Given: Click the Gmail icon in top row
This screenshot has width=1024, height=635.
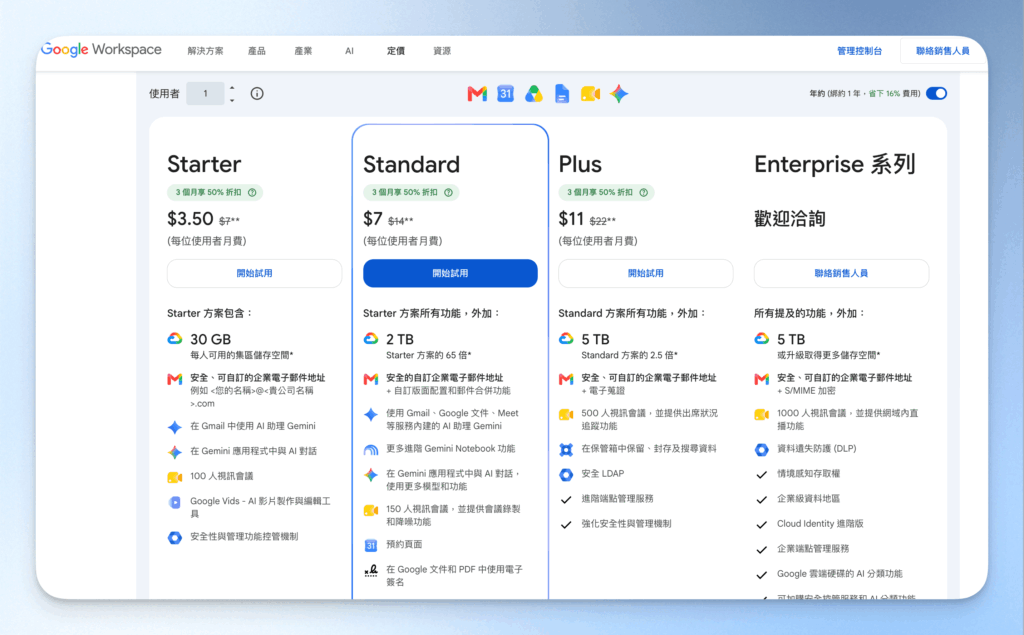Looking at the screenshot, I should click(477, 94).
